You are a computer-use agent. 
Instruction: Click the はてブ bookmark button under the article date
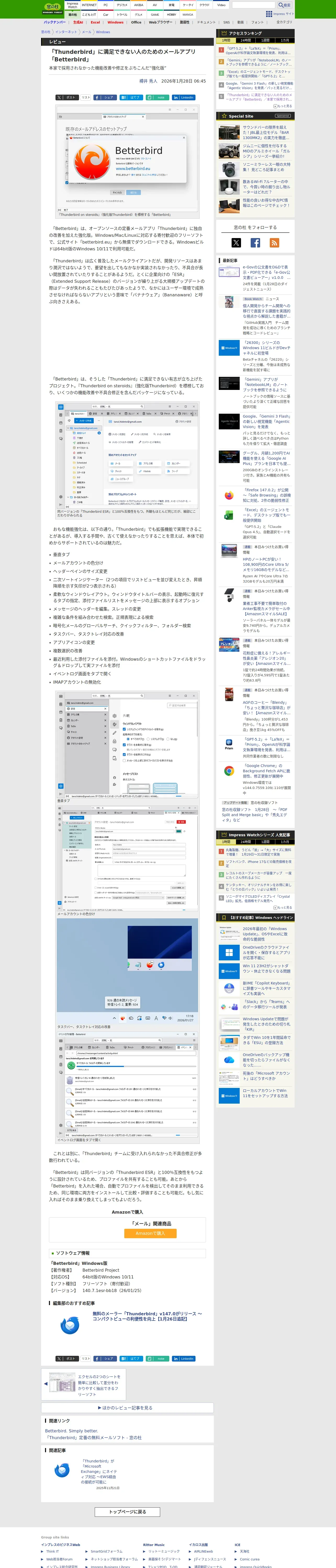131,97
